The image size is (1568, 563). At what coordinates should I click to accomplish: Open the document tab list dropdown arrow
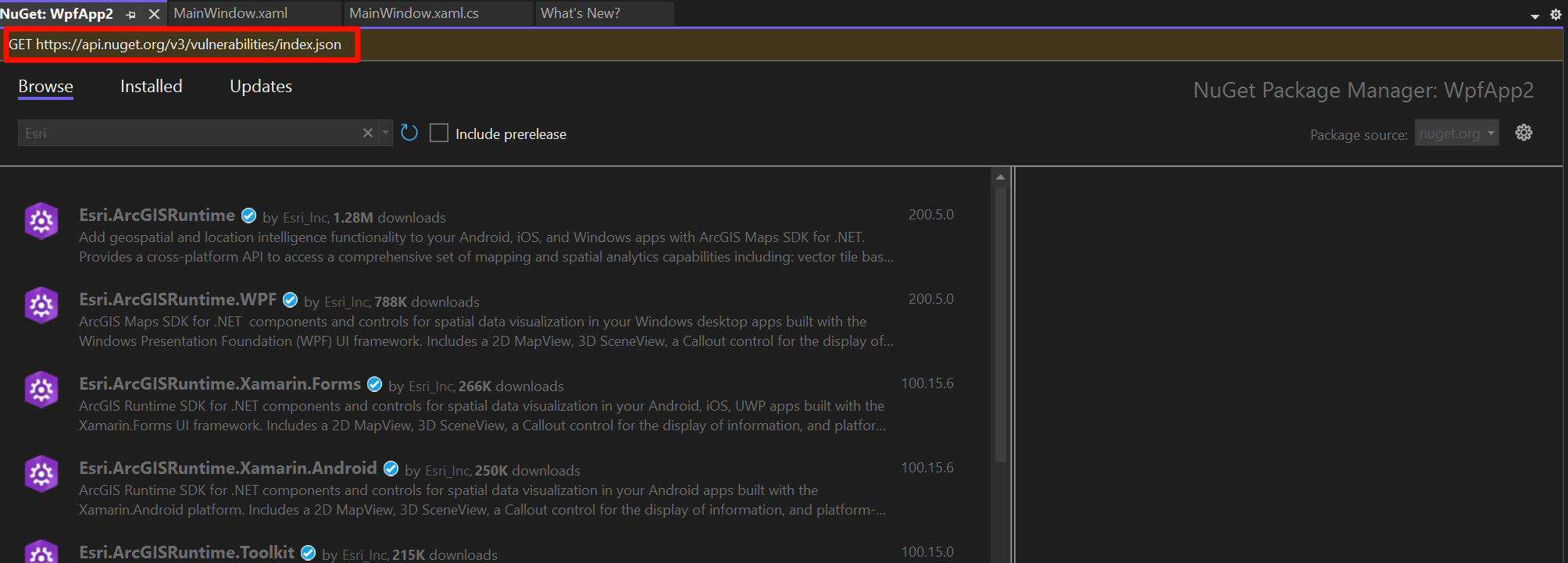[1534, 16]
